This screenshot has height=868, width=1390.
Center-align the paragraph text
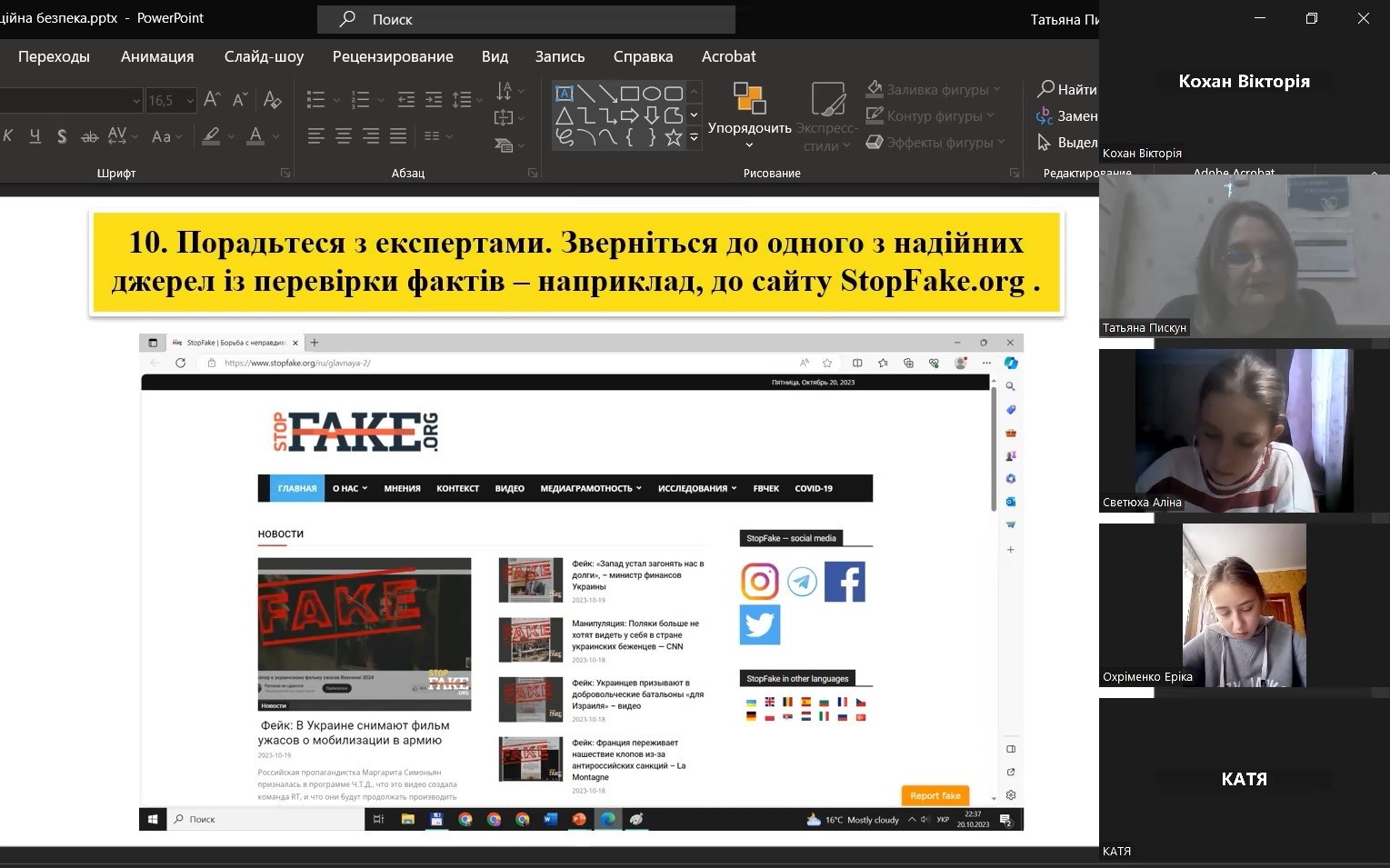[x=344, y=136]
